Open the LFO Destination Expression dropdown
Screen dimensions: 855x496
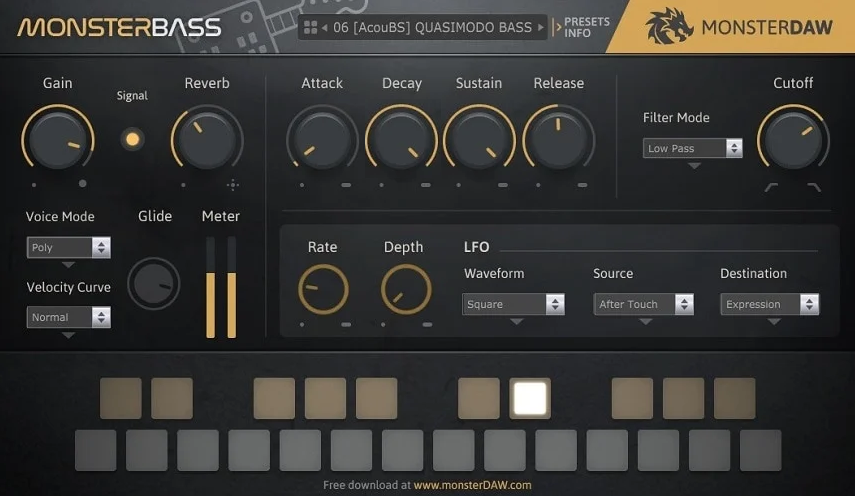point(769,304)
